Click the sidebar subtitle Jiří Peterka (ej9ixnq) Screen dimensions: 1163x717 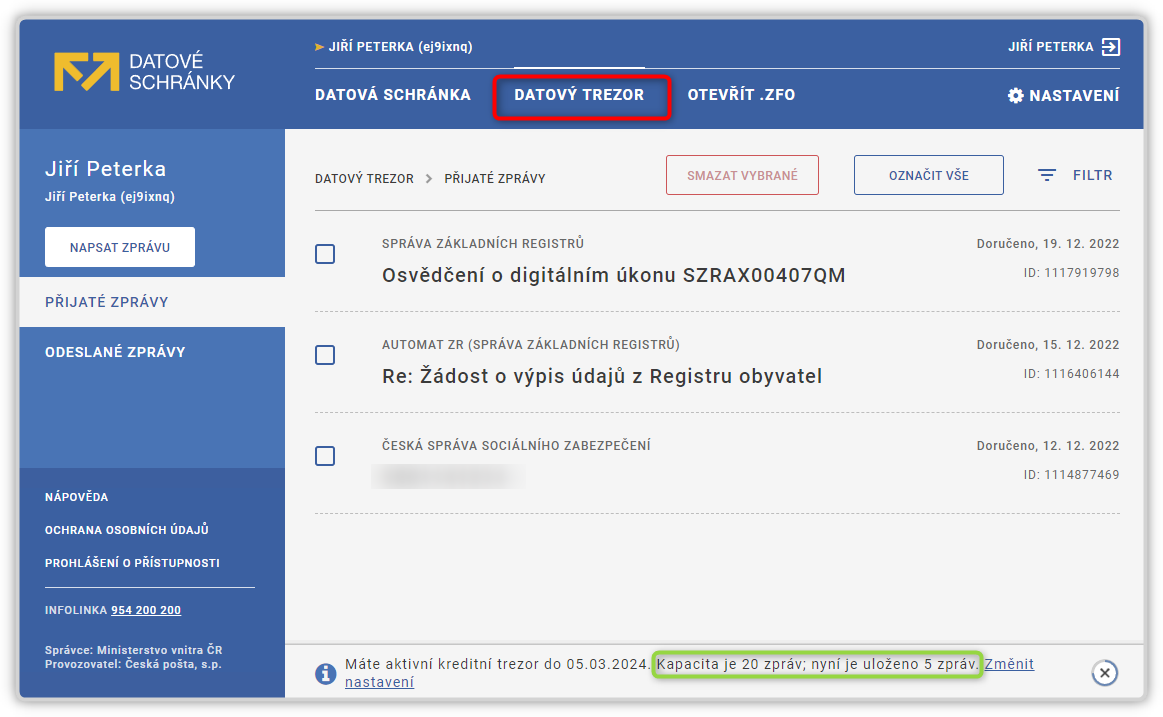click(110, 196)
